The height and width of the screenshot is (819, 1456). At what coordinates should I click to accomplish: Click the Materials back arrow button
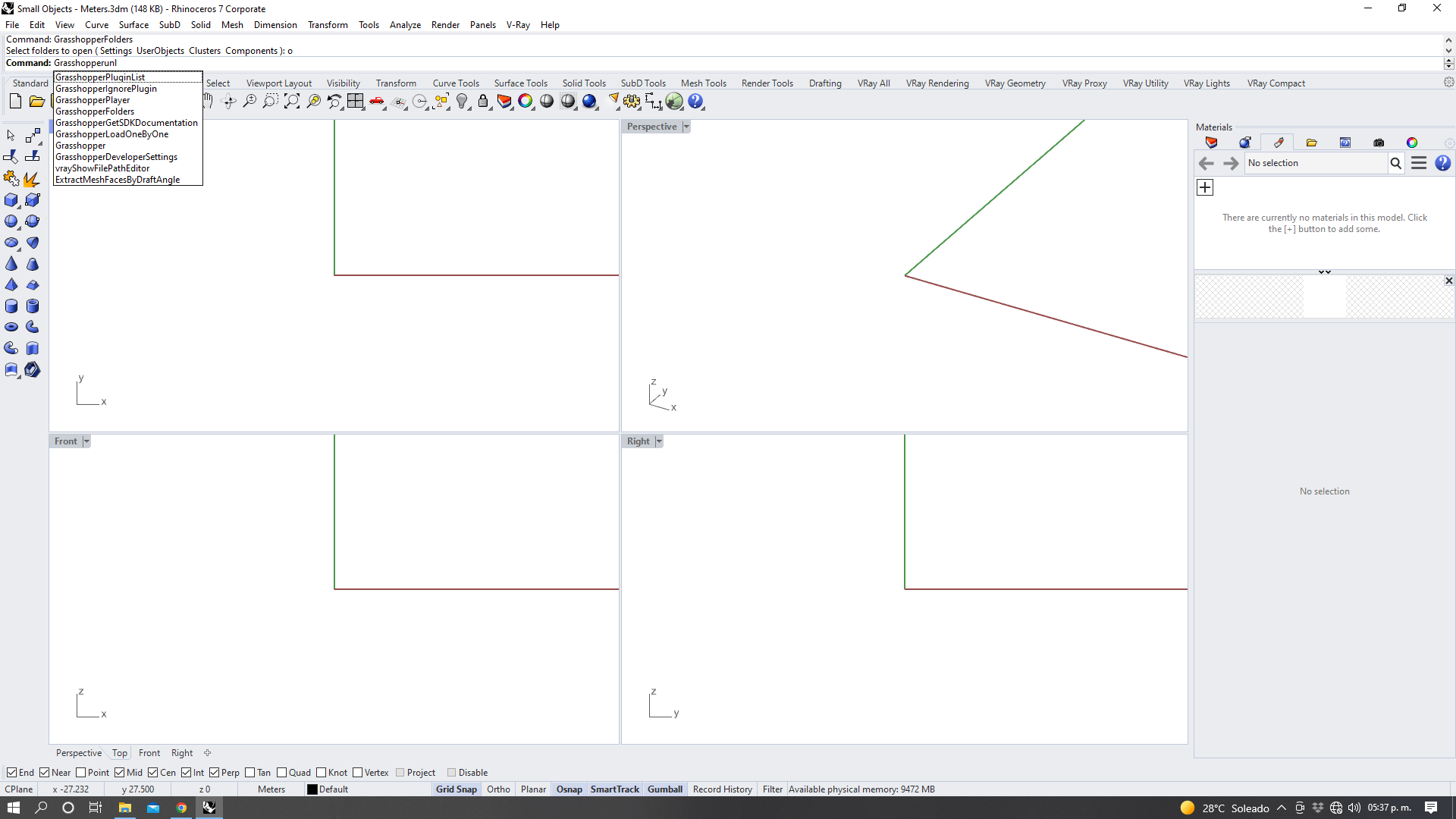coord(1206,163)
